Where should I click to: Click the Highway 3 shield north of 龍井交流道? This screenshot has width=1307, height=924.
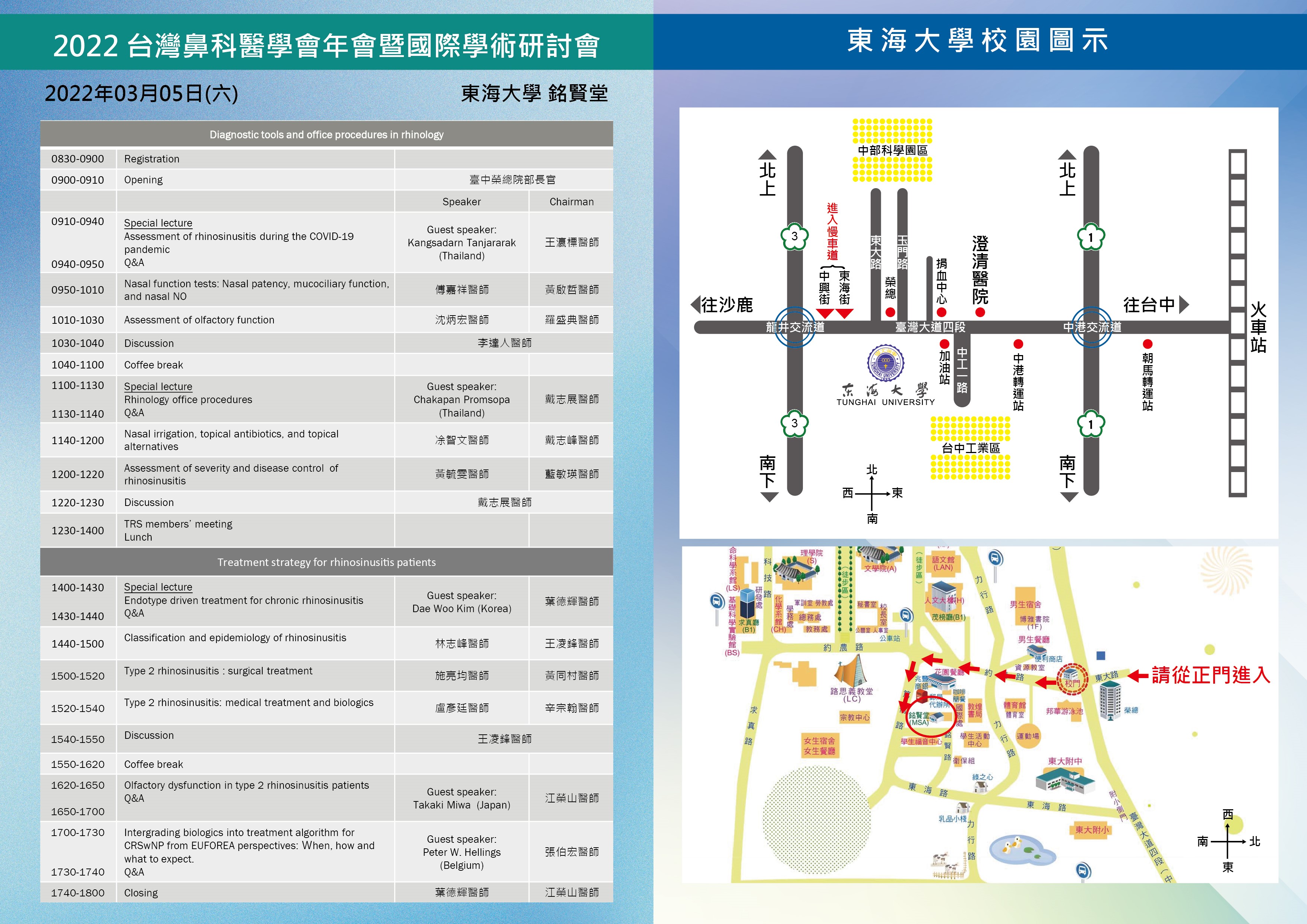click(795, 236)
